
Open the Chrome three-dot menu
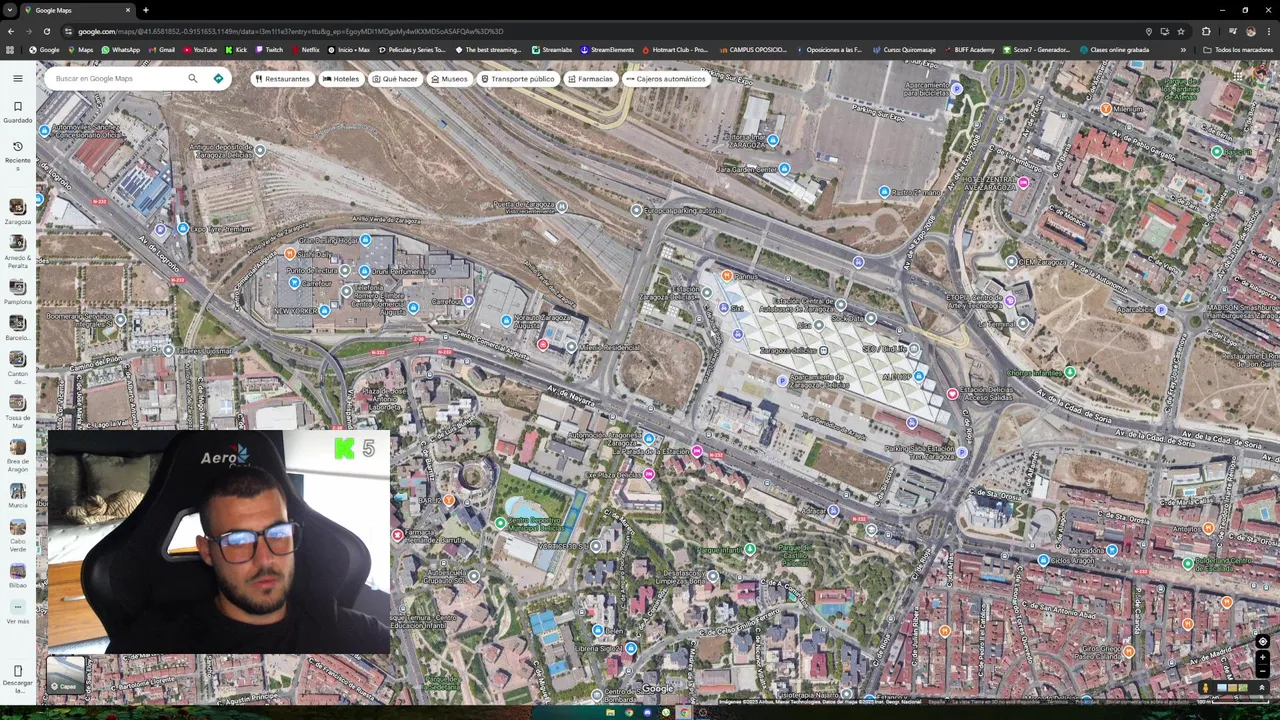point(1268,31)
